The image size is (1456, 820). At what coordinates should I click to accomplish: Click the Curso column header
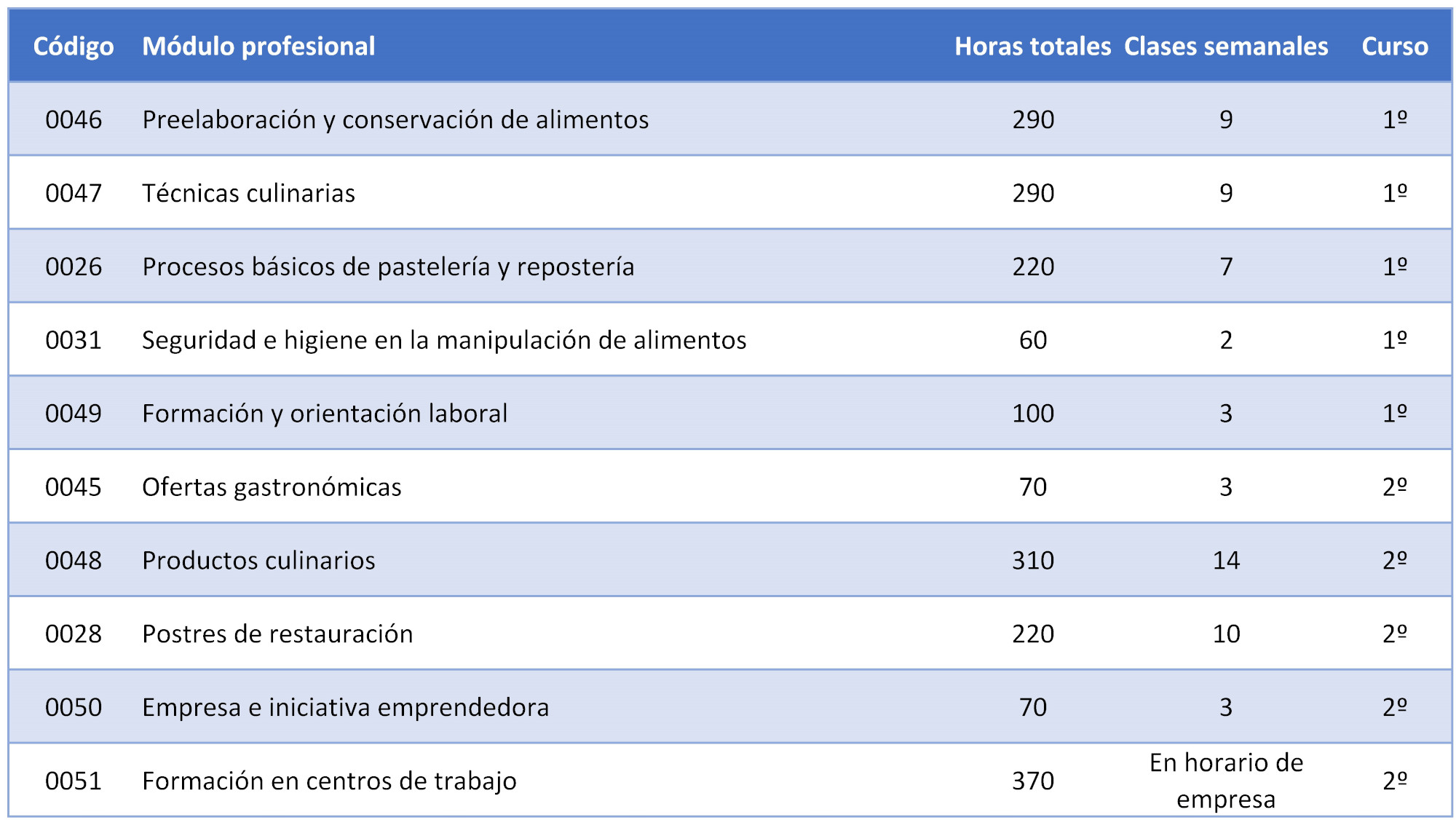(1395, 47)
